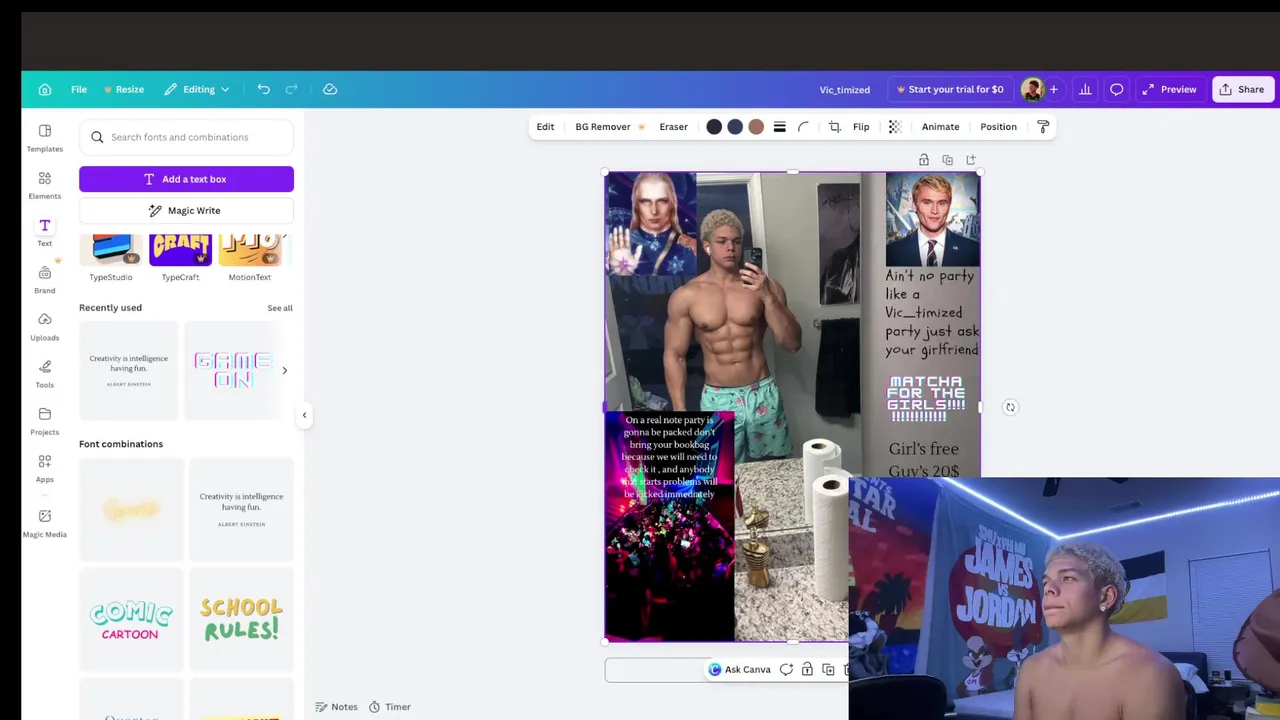Open corner rounding icon
Viewport: 1280px width, 720px height.
coord(802,127)
